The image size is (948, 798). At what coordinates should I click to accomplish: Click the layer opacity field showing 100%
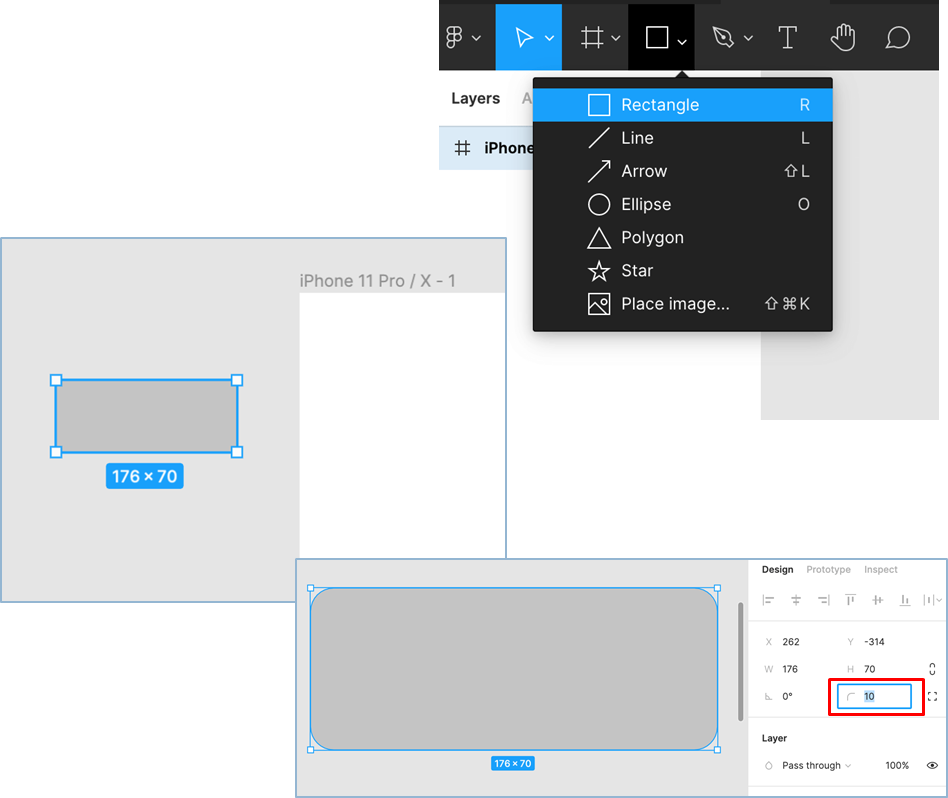click(x=897, y=765)
